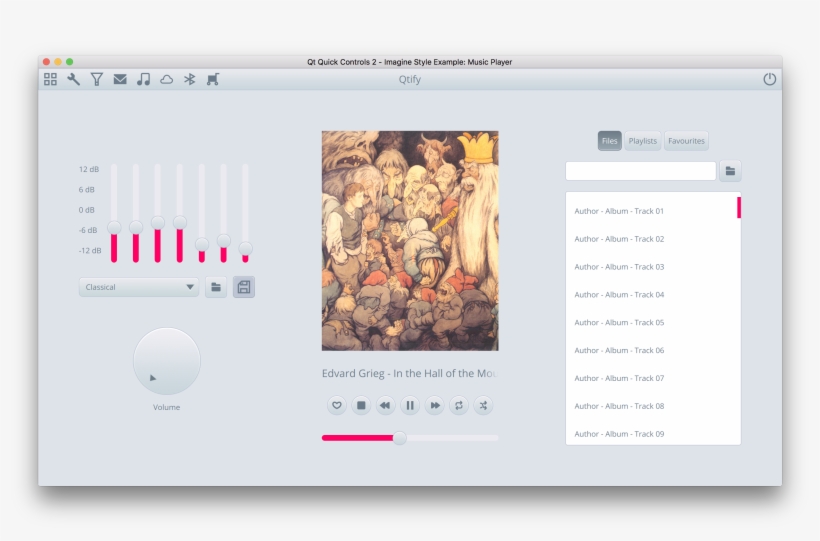
Task: Click the rewind button
Action: 385,405
